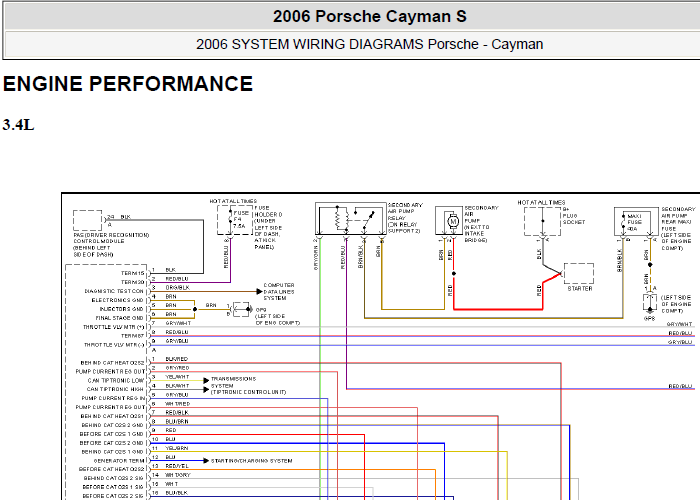The image size is (700, 500).
Task: Click the dashed Starter box
Action: click(x=579, y=274)
